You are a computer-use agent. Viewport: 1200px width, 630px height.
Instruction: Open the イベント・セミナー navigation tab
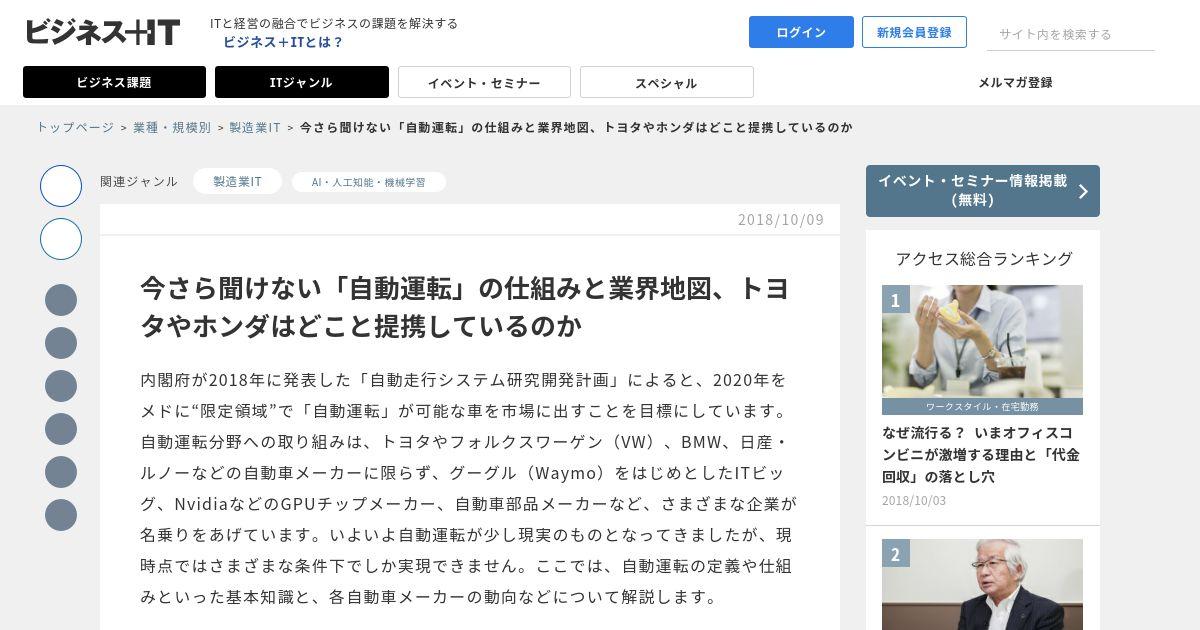pyautogui.click(x=484, y=82)
